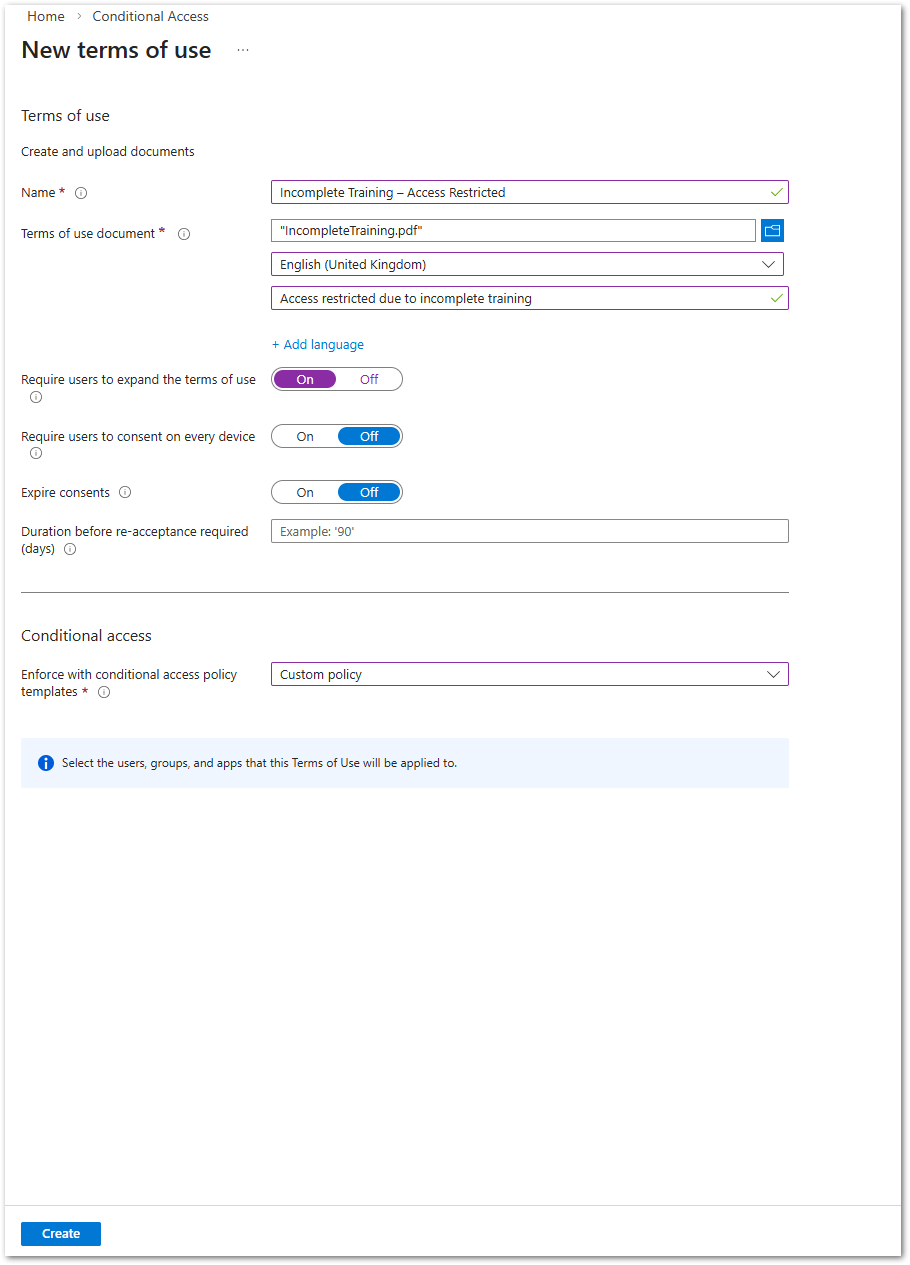910x1265 pixels.
Task: Turn on the Expire consents toggle
Action: point(305,492)
